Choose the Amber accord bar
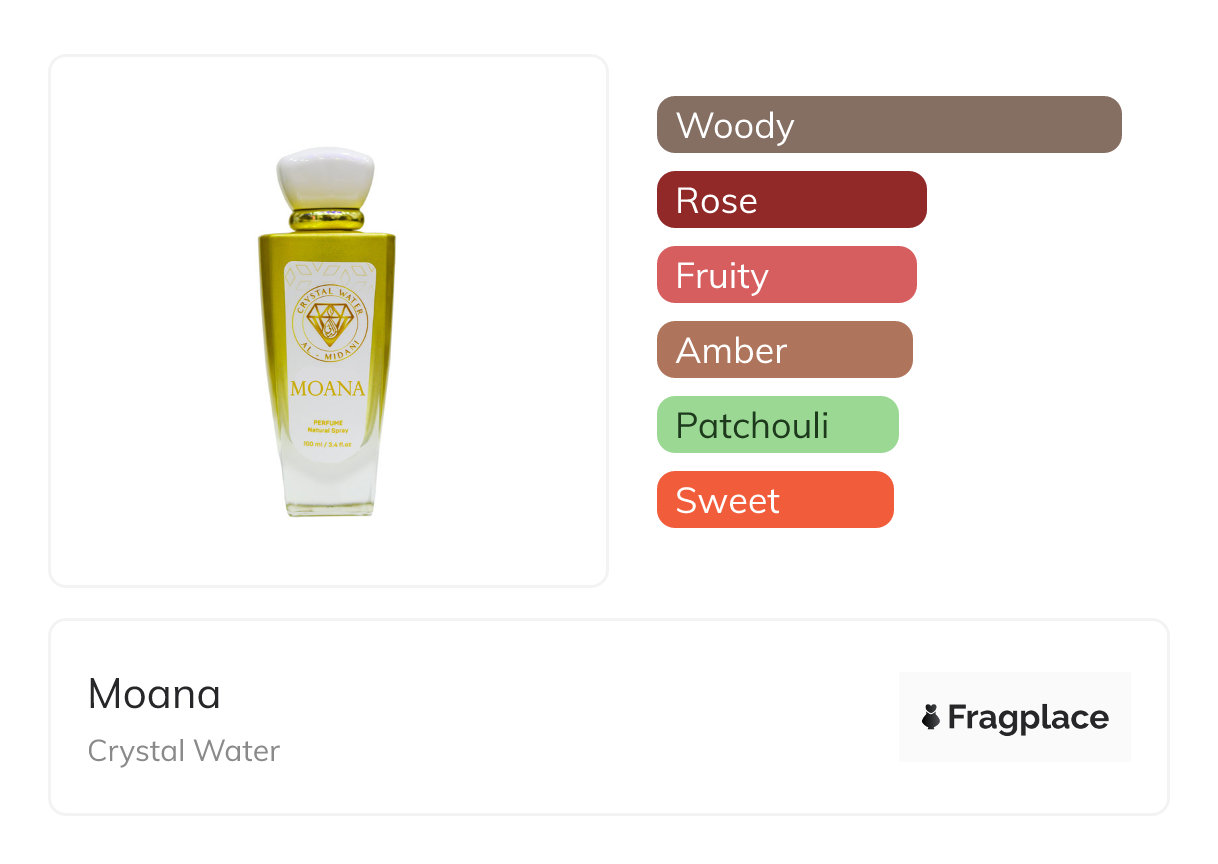 click(x=784, y=350)
